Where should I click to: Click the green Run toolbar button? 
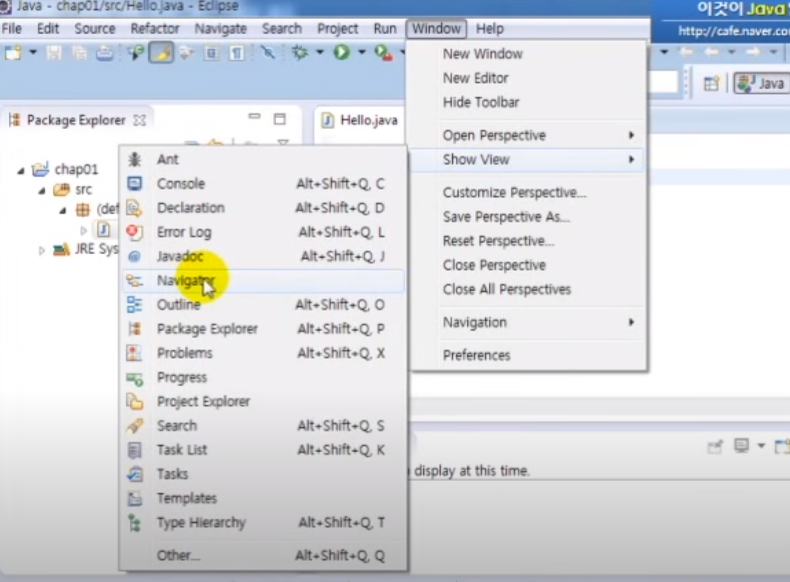[342, 52]
